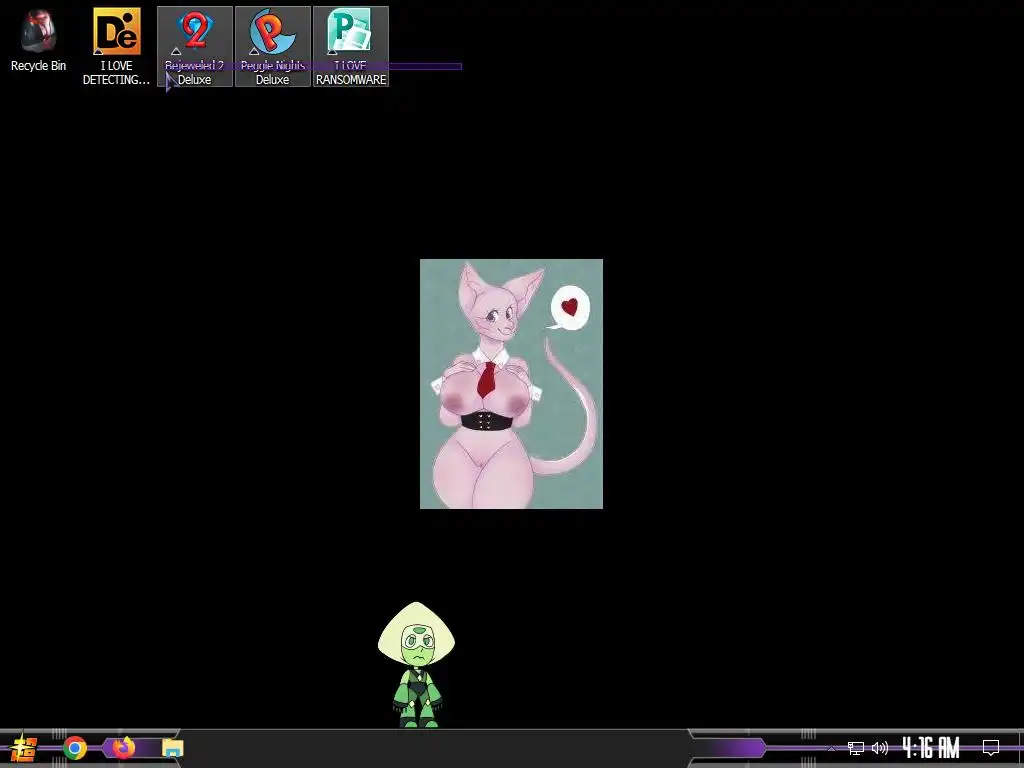The width and height of the screenshot is (1024, 768).
Task: Open the Recycle Bin desktop icon
Action: (39, 40)
